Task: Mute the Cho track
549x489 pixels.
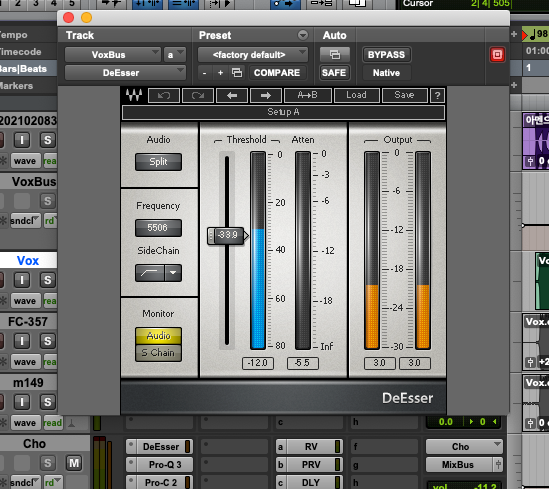Action: pos(74,463)
